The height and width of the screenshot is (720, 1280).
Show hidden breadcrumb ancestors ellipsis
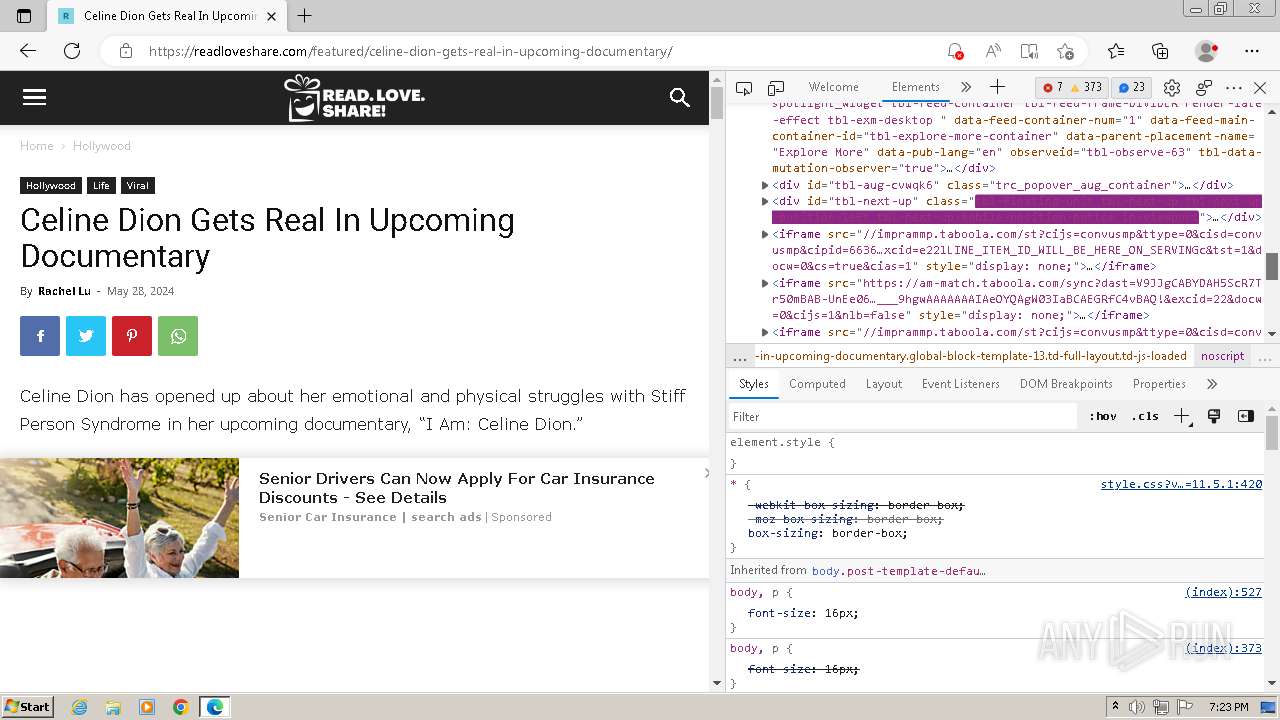[740, 357]
